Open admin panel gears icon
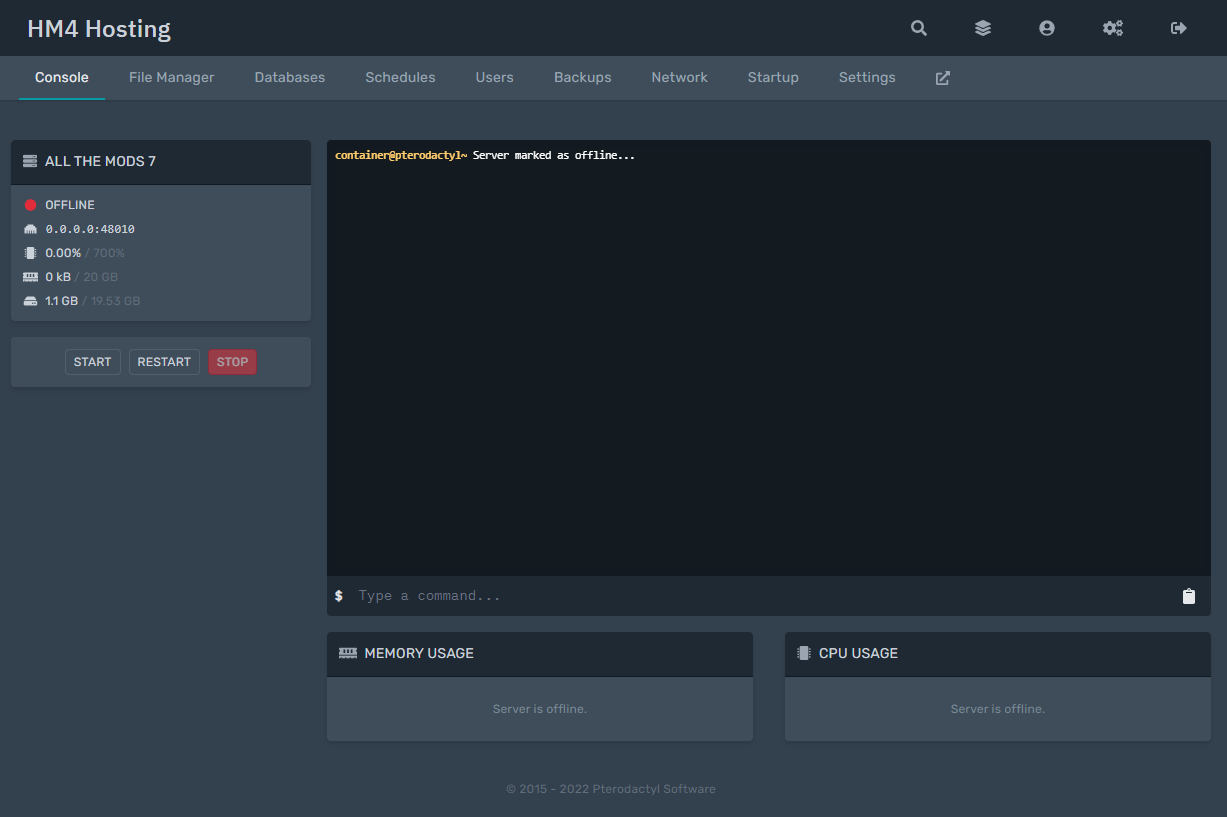 [x=1113, y=28]
